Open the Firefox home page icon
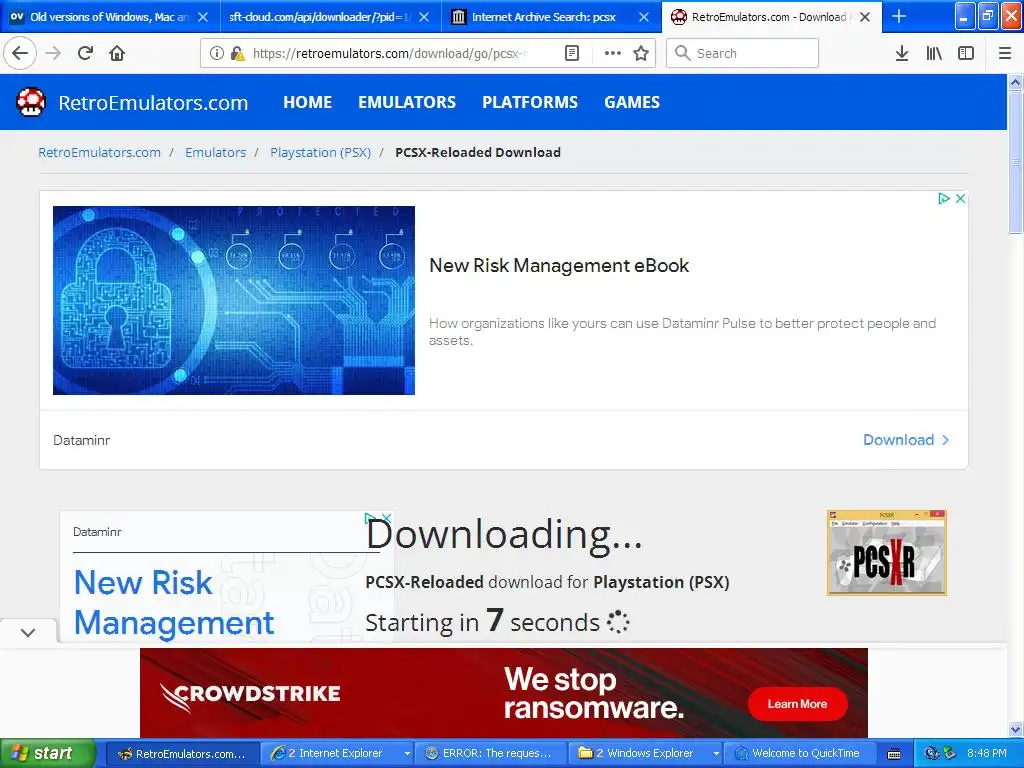 point(117,53)
